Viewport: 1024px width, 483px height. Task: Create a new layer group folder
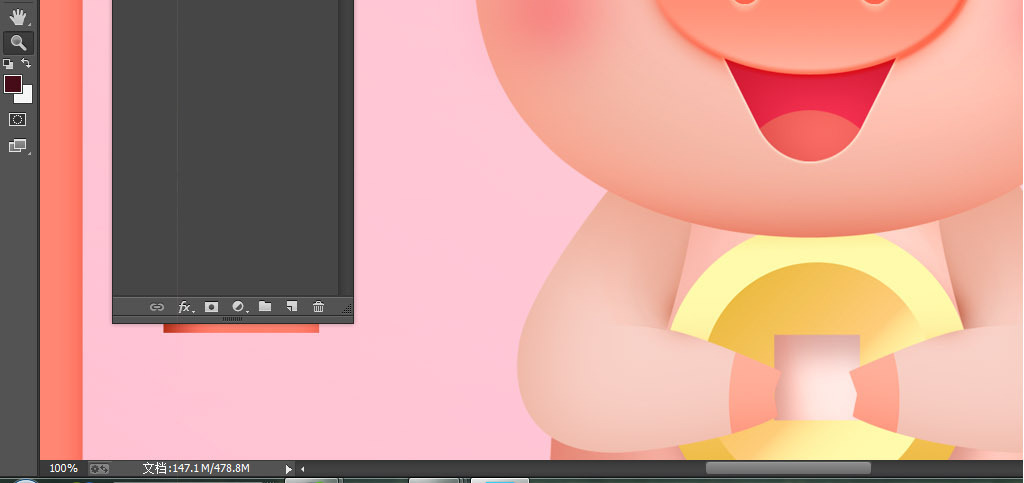coord(265,307)
